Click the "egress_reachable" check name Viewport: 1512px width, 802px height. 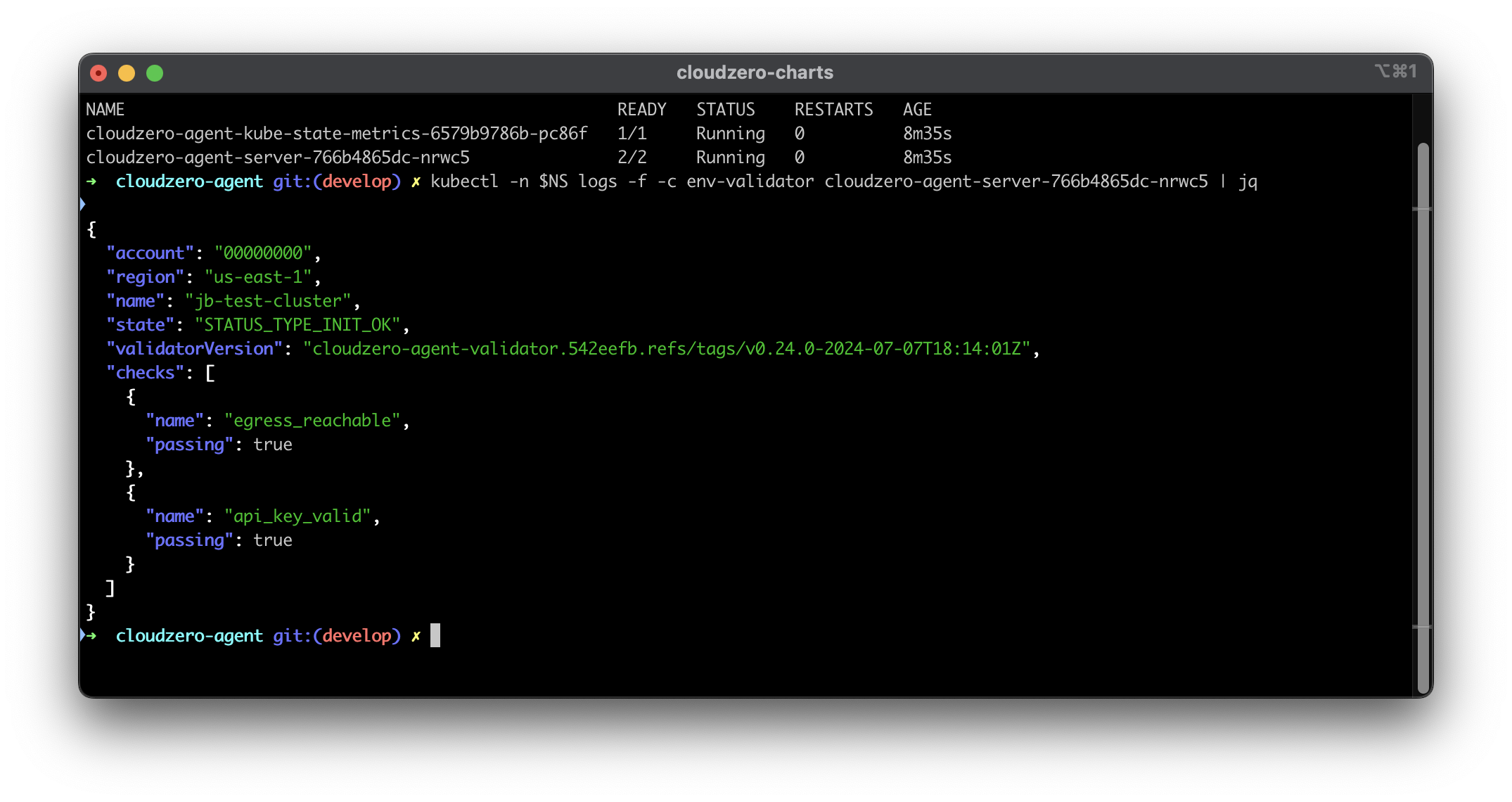pos(312,421)
